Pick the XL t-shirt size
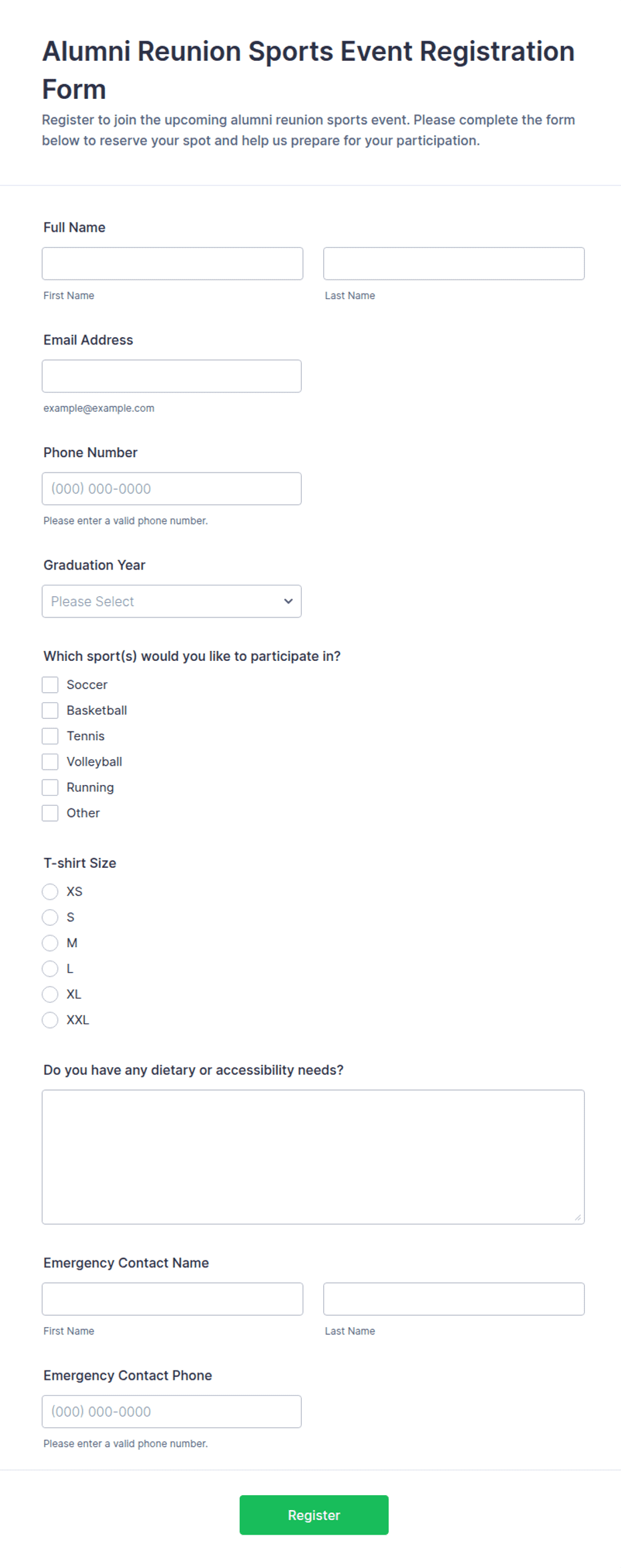 [50, 995]
